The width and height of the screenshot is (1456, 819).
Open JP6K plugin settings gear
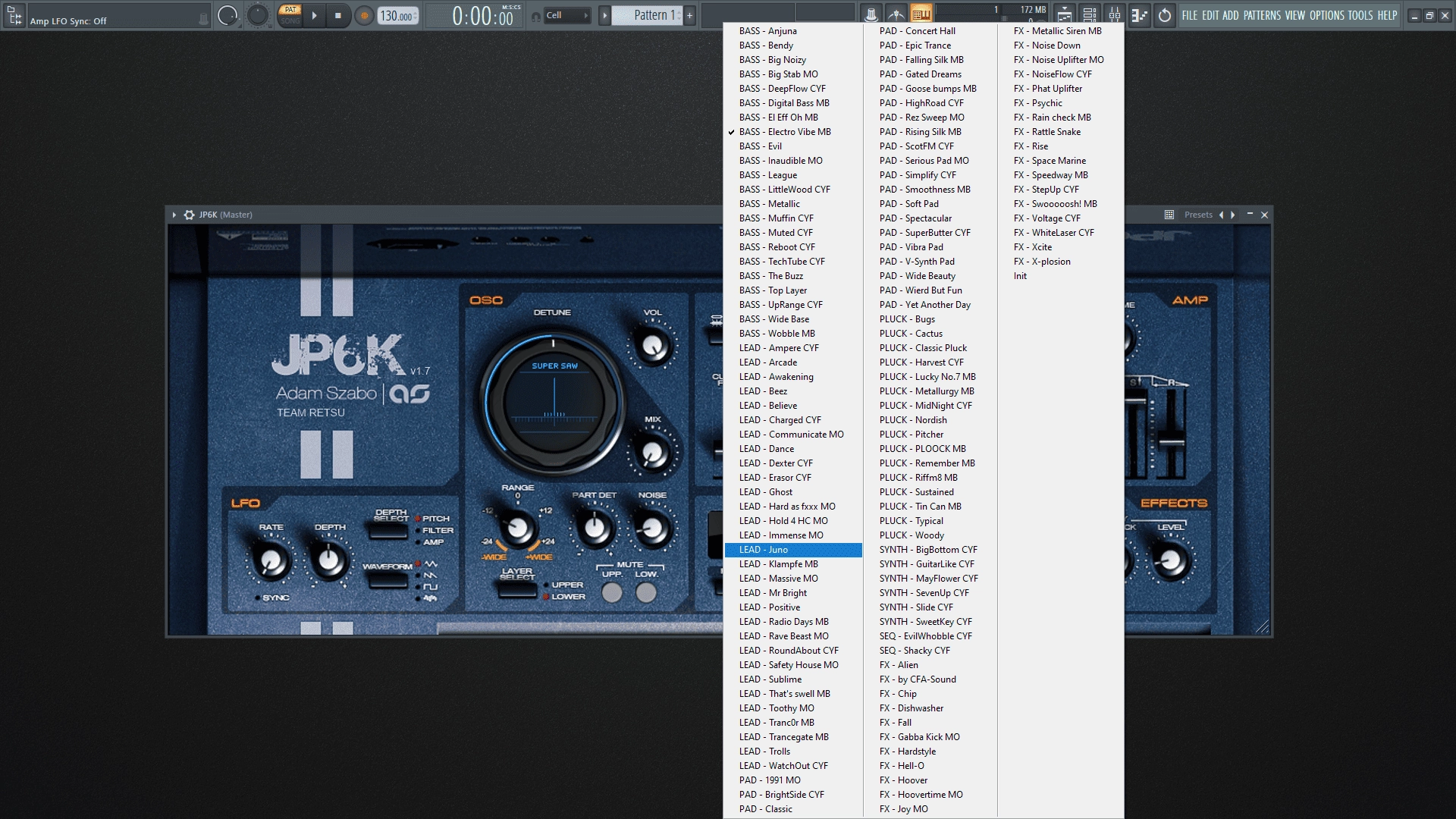[x=189, y=215]
